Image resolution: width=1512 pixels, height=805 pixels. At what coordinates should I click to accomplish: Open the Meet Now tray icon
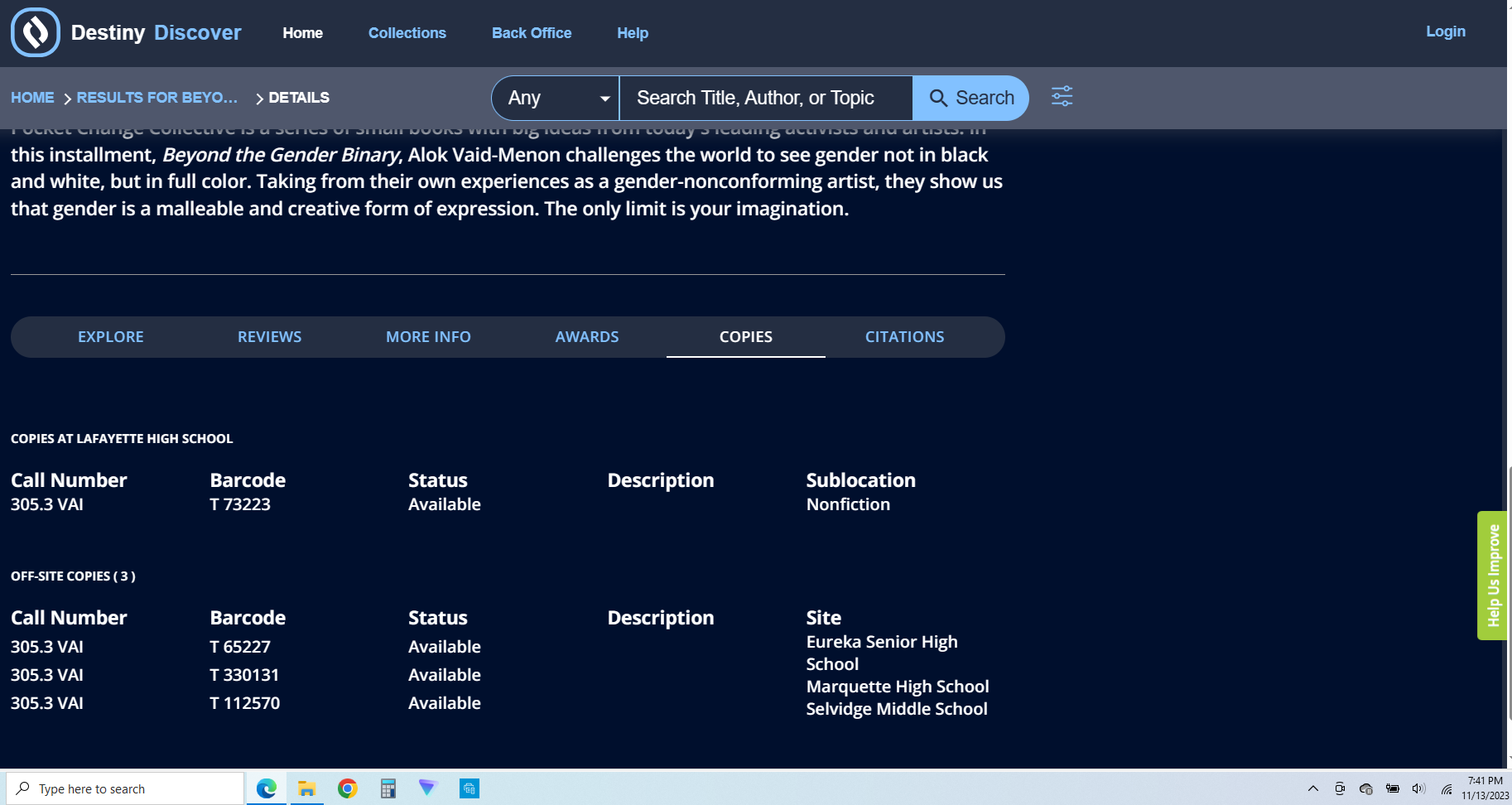click(1340, 788)
